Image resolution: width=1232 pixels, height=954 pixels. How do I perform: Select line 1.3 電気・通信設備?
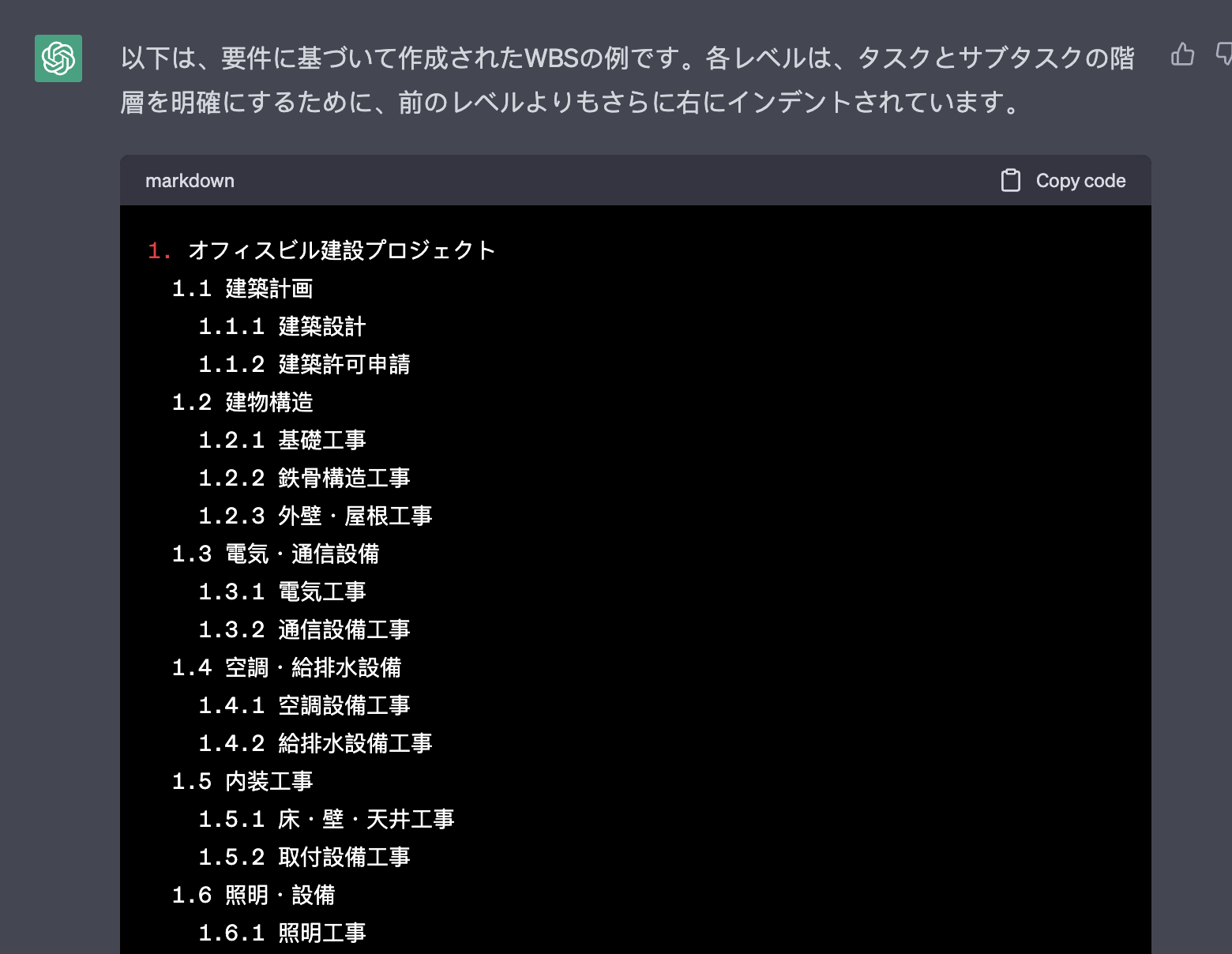point(275,554)
